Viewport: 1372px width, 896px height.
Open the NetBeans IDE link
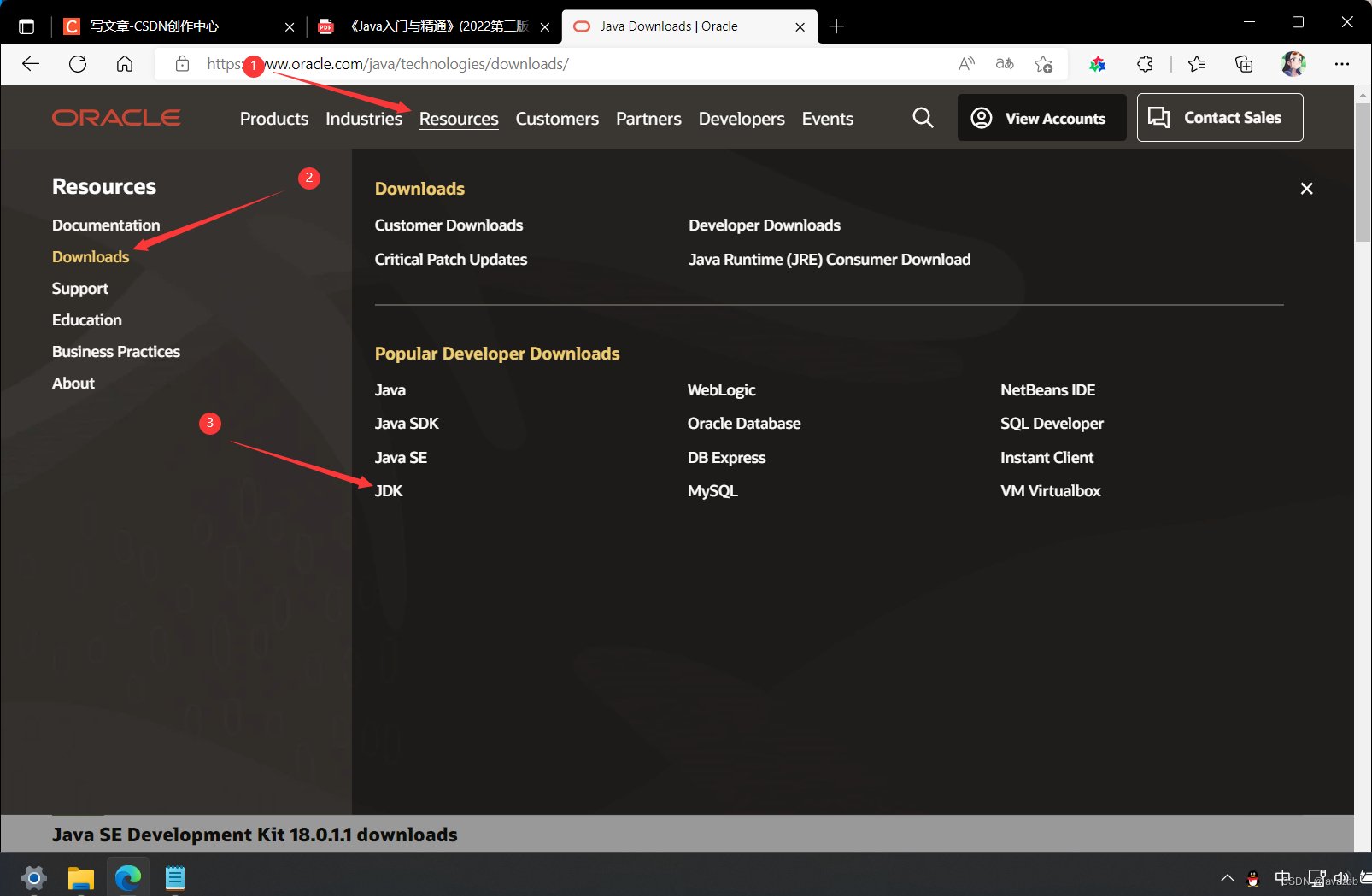pos(1047,390)
